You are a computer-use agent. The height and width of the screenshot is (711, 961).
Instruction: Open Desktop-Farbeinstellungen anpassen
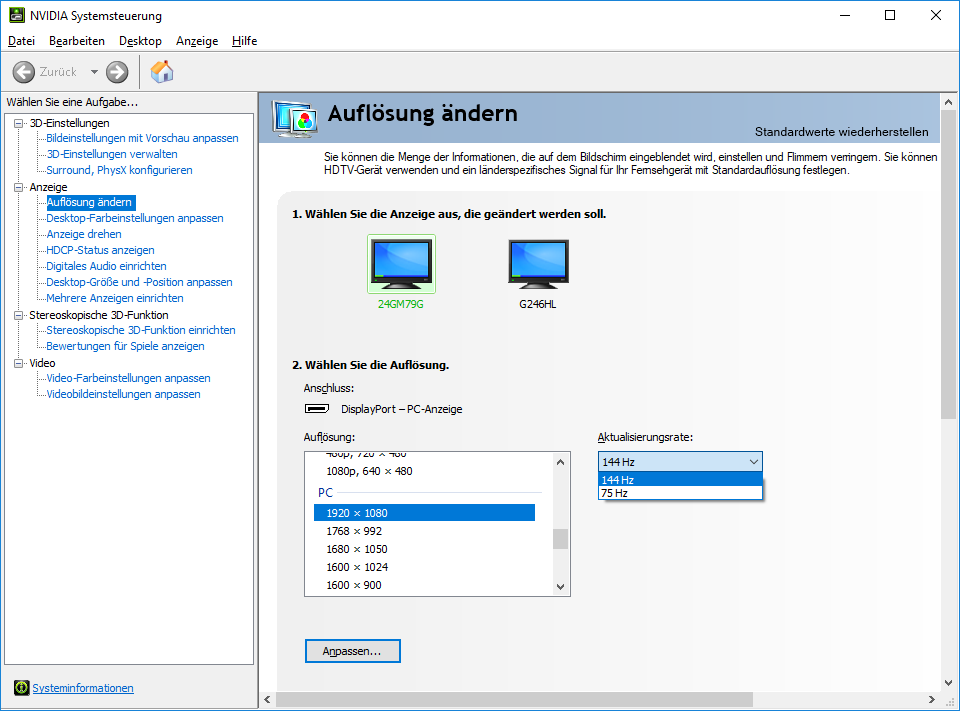[135, 218]
